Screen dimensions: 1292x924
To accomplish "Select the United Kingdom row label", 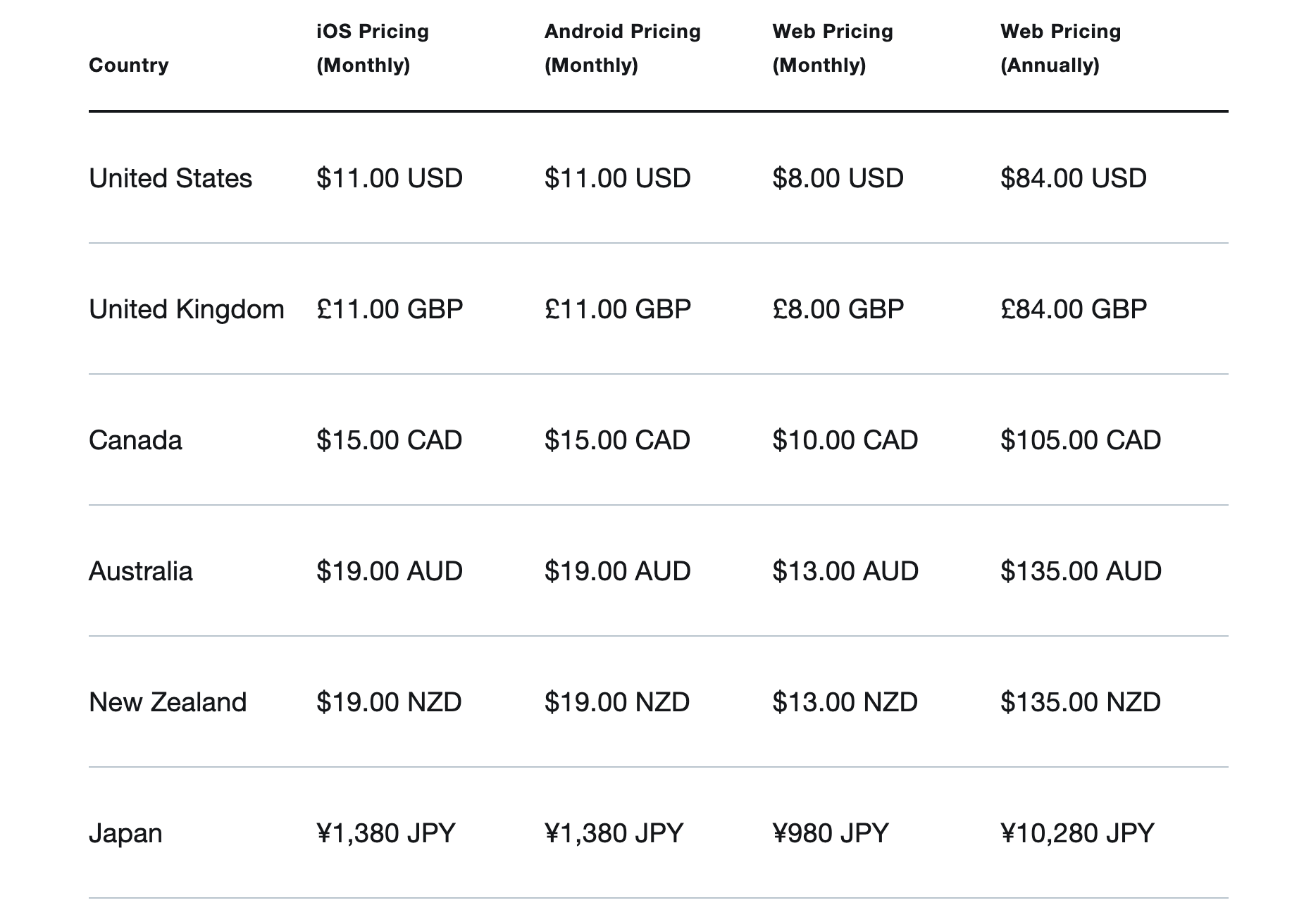I will coord(187,309).
